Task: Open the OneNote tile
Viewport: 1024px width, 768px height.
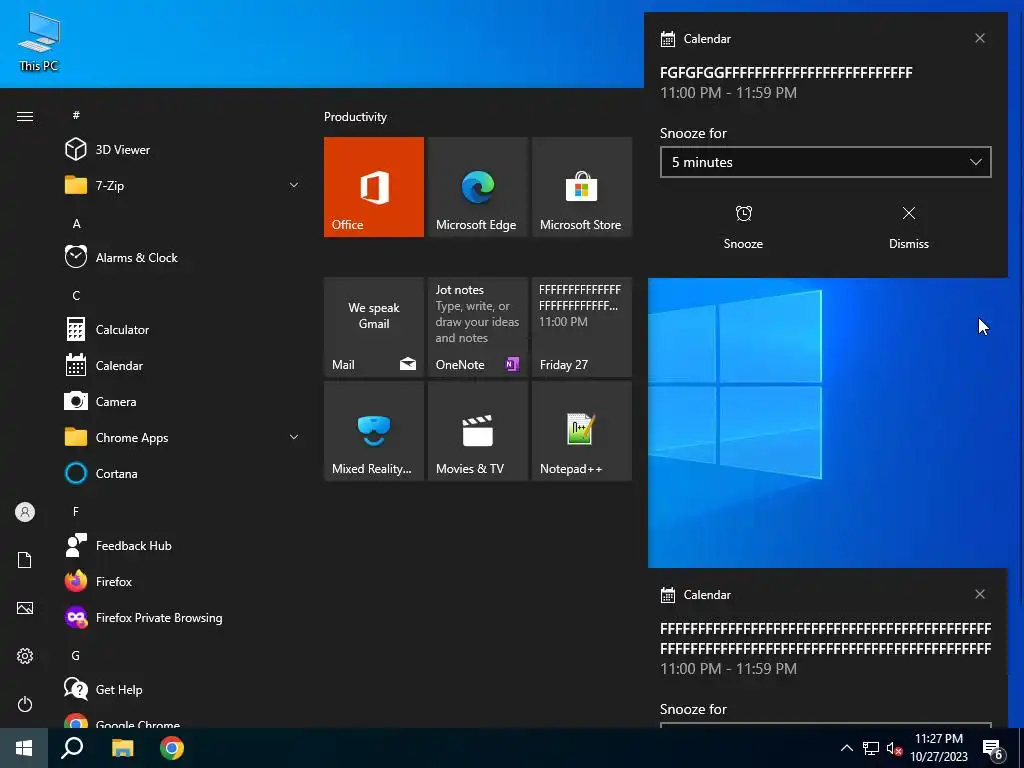Action: [x=477, y=327]
